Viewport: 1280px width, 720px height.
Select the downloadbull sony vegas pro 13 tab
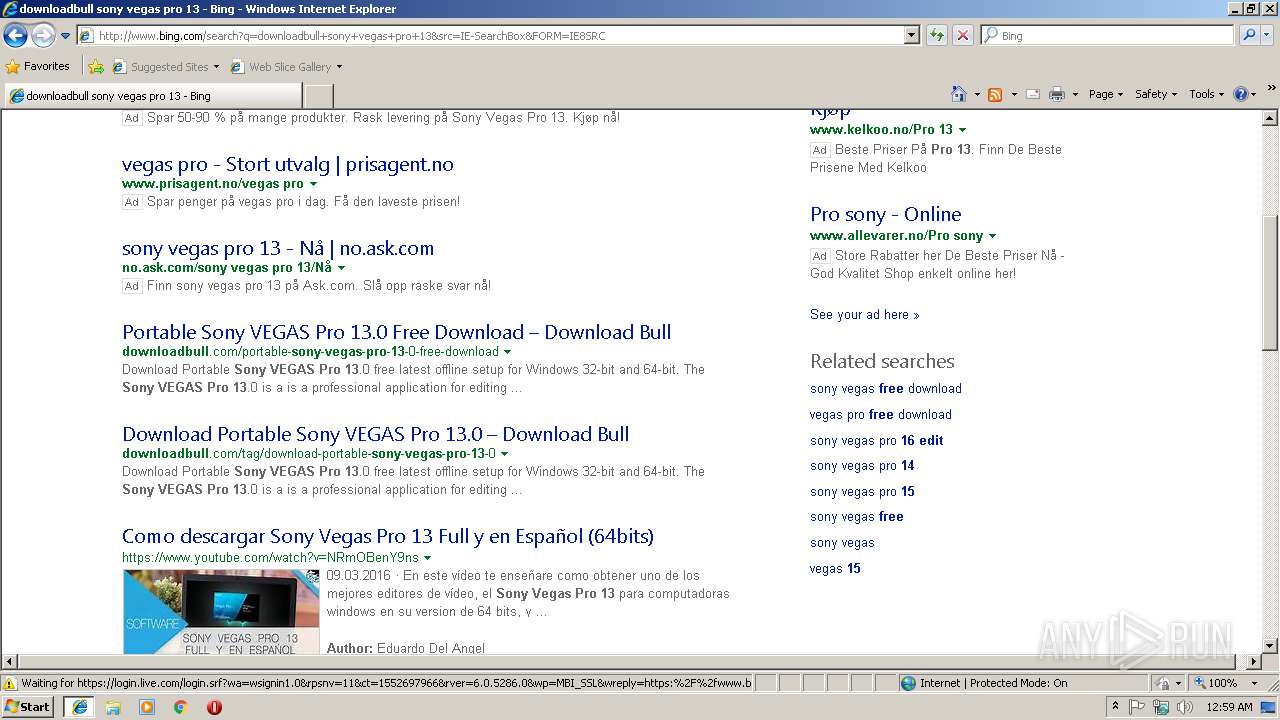(153, 96)
